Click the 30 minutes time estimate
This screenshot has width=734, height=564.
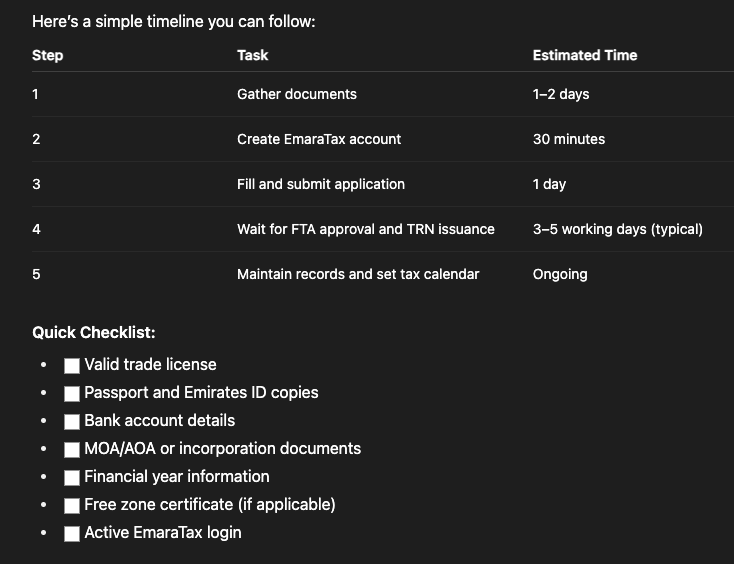click(x=568, y=139)
